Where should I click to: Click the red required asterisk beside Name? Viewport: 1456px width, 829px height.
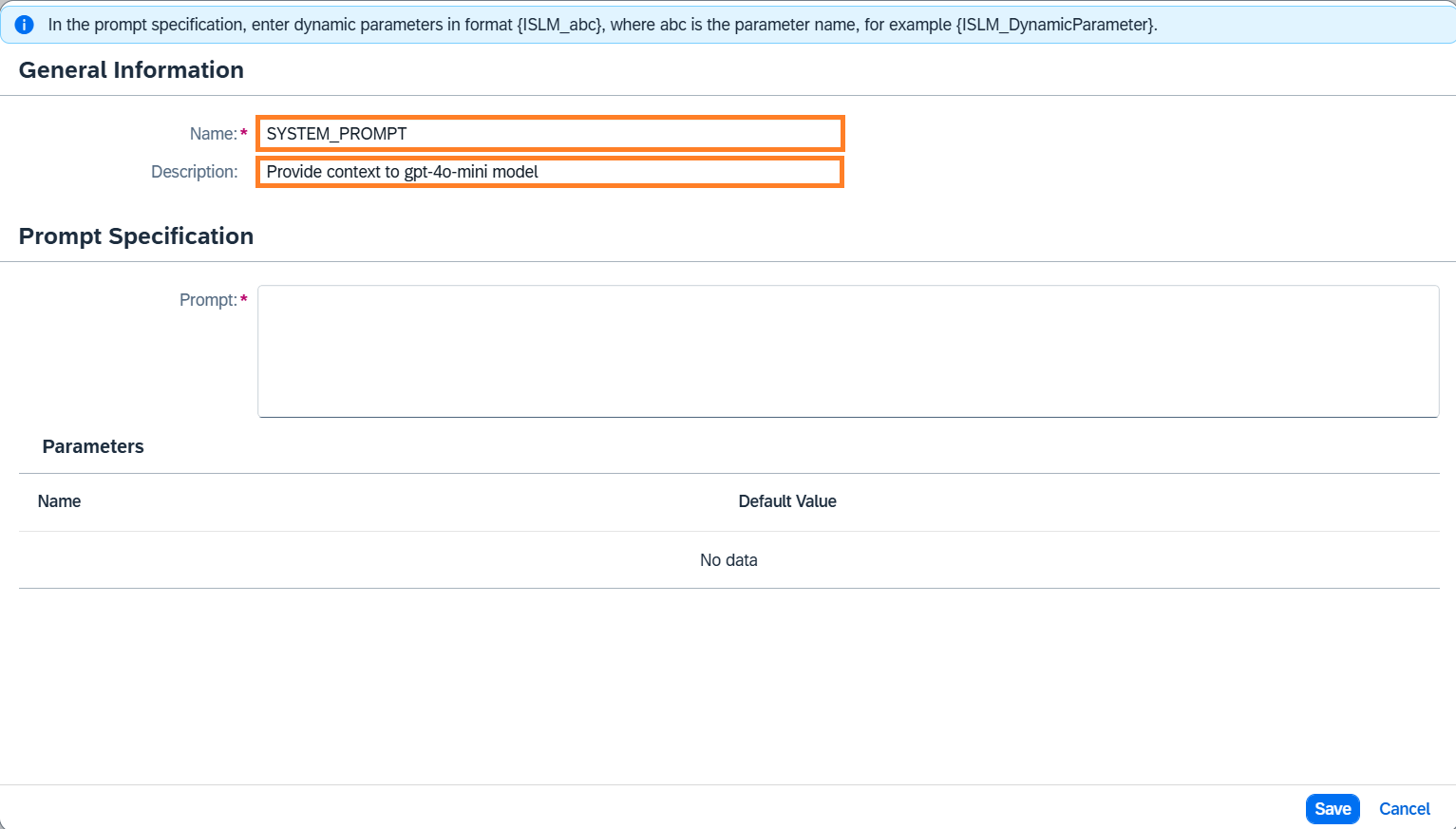[244, 134]
